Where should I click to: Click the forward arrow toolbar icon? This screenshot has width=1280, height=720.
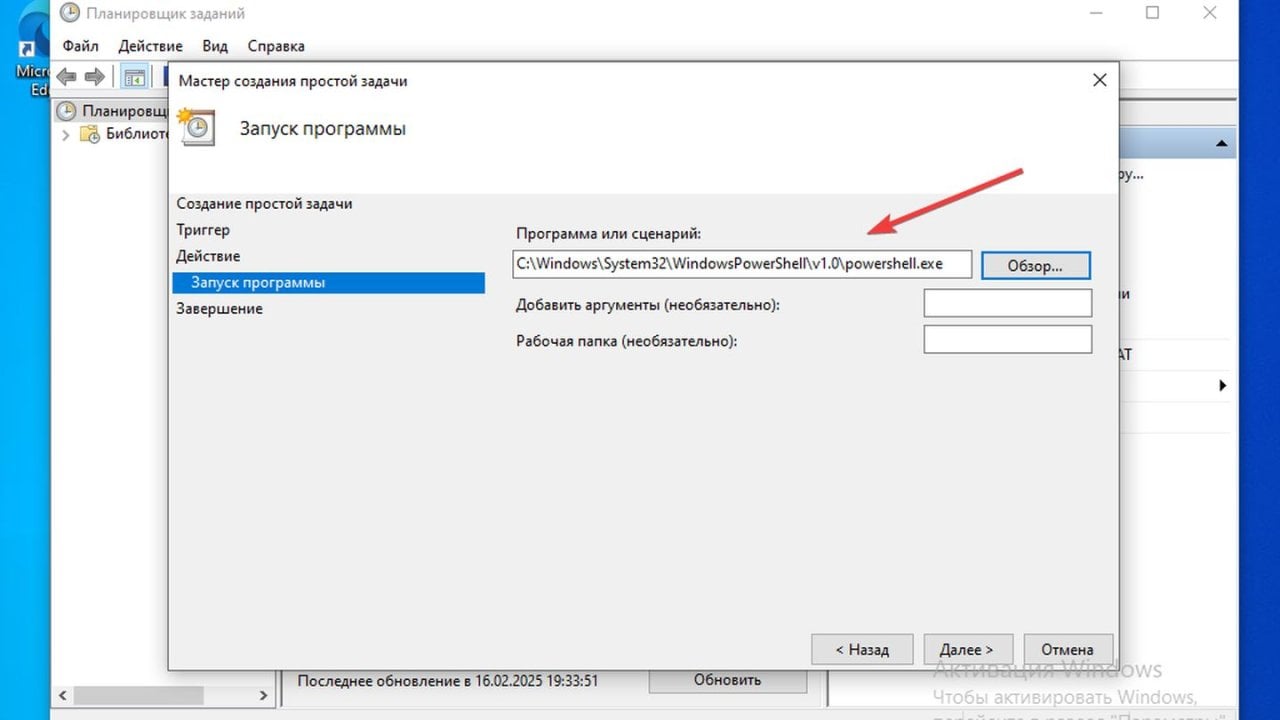(x=95, y=77)
